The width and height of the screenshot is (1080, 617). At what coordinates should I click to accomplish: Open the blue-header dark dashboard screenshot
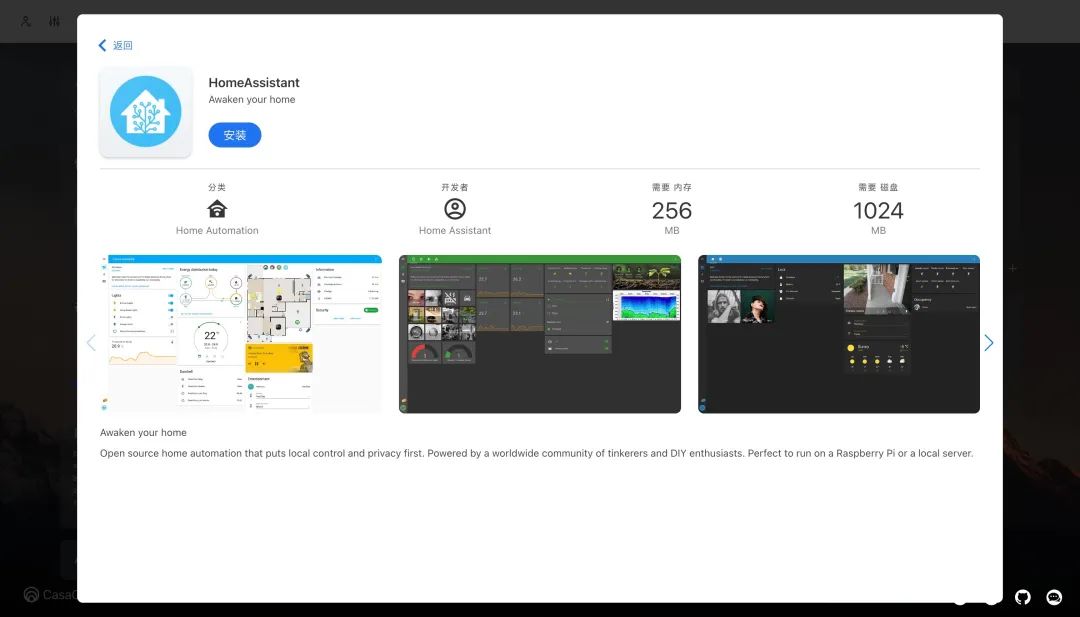click(x=839, y=334)
